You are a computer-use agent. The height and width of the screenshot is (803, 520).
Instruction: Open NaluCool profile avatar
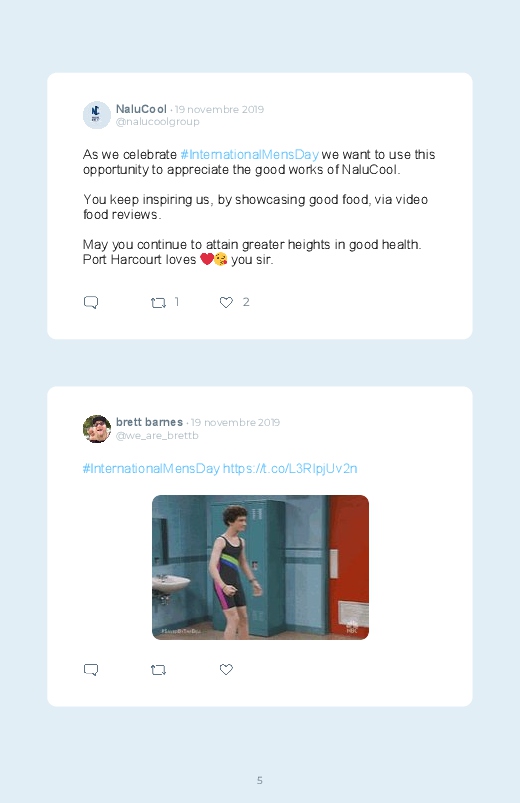pos(97,115)
